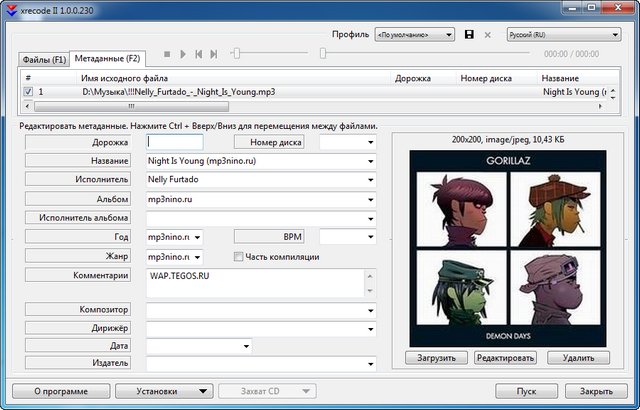Click the next track icon
The image size is (640, 410).
pos(215,54)
